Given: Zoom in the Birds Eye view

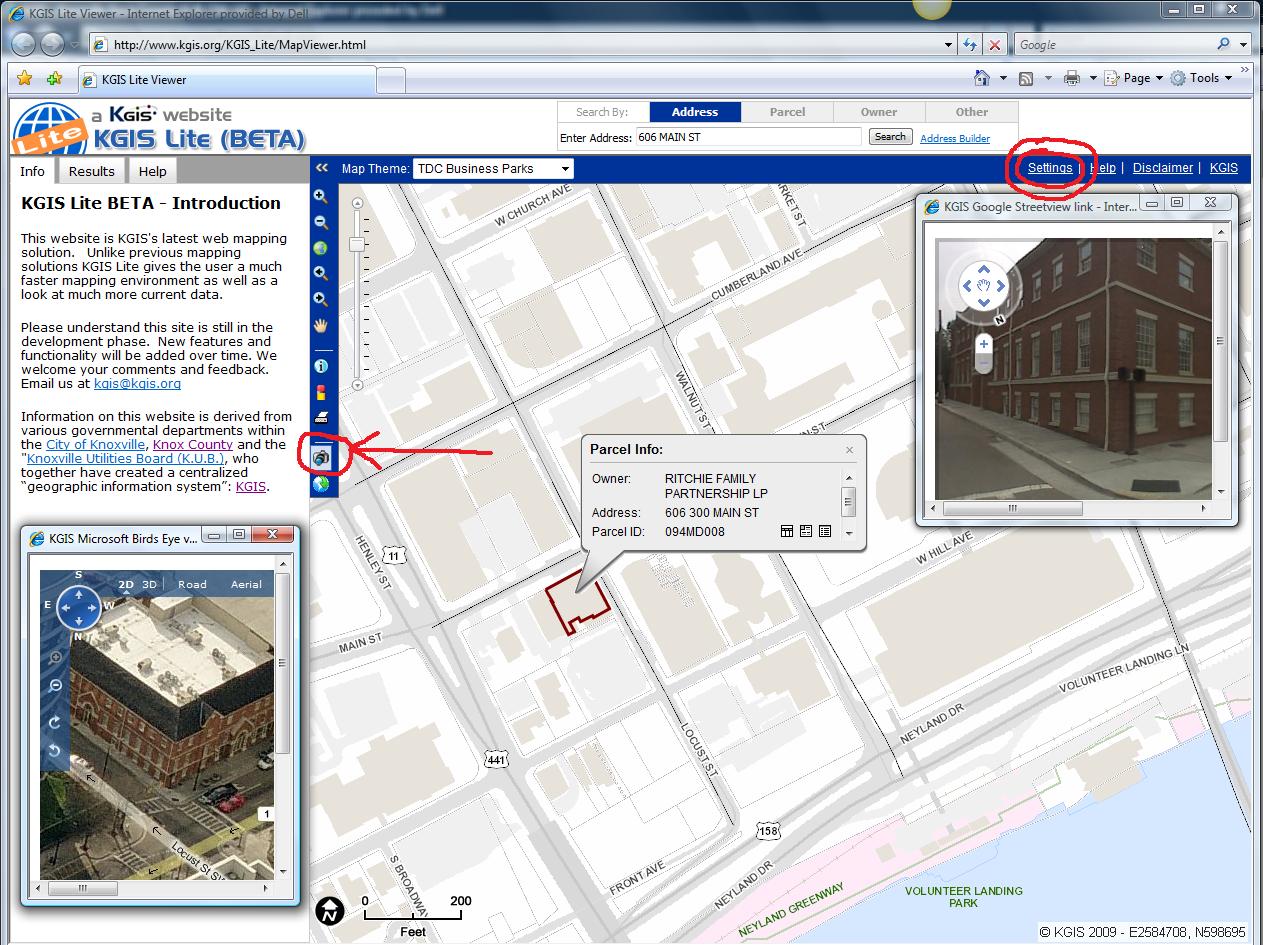Looking at the screenshot, I should click(x=55, y=658).
